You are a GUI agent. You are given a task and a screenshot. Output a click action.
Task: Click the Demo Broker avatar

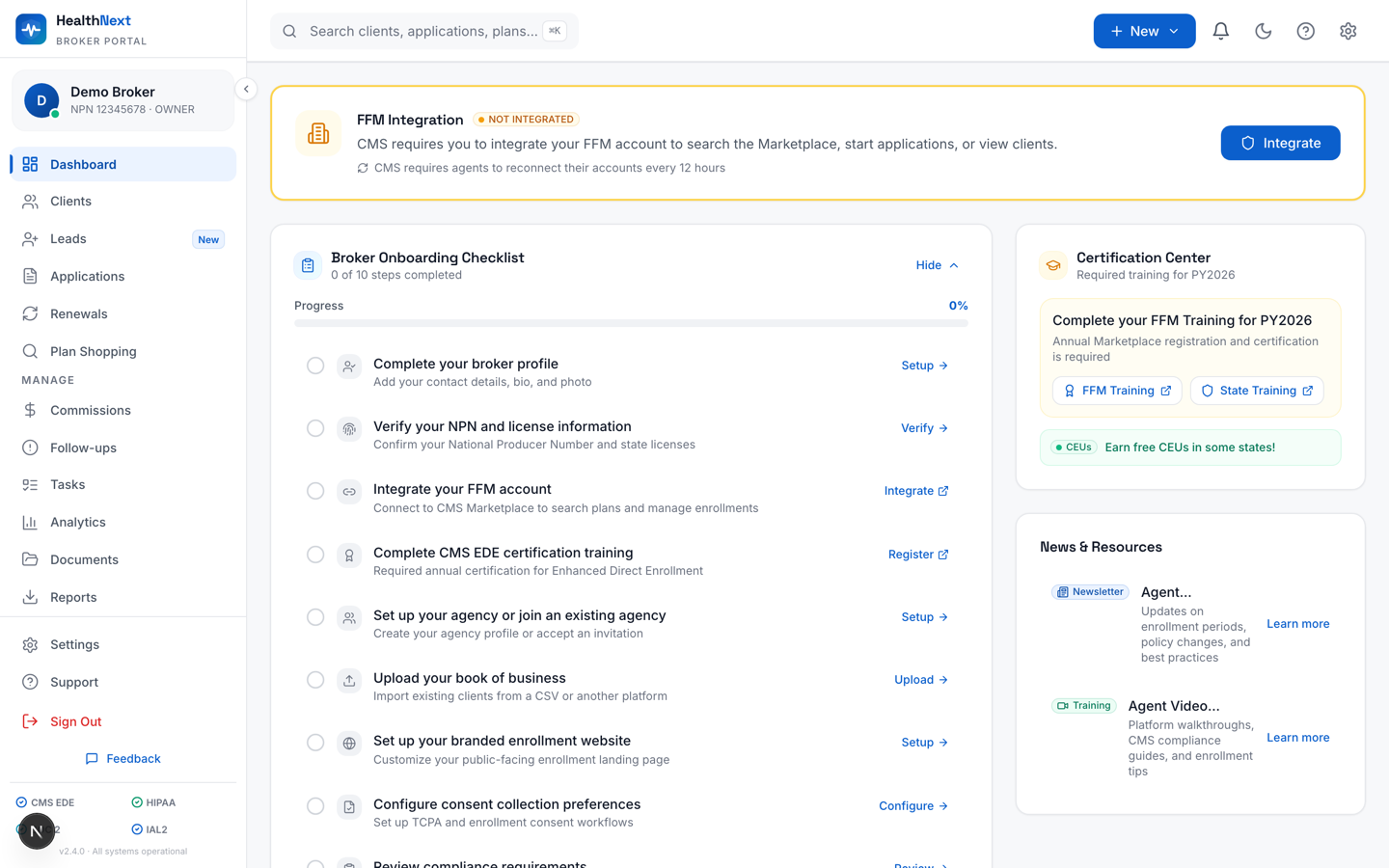coord(41,100)
